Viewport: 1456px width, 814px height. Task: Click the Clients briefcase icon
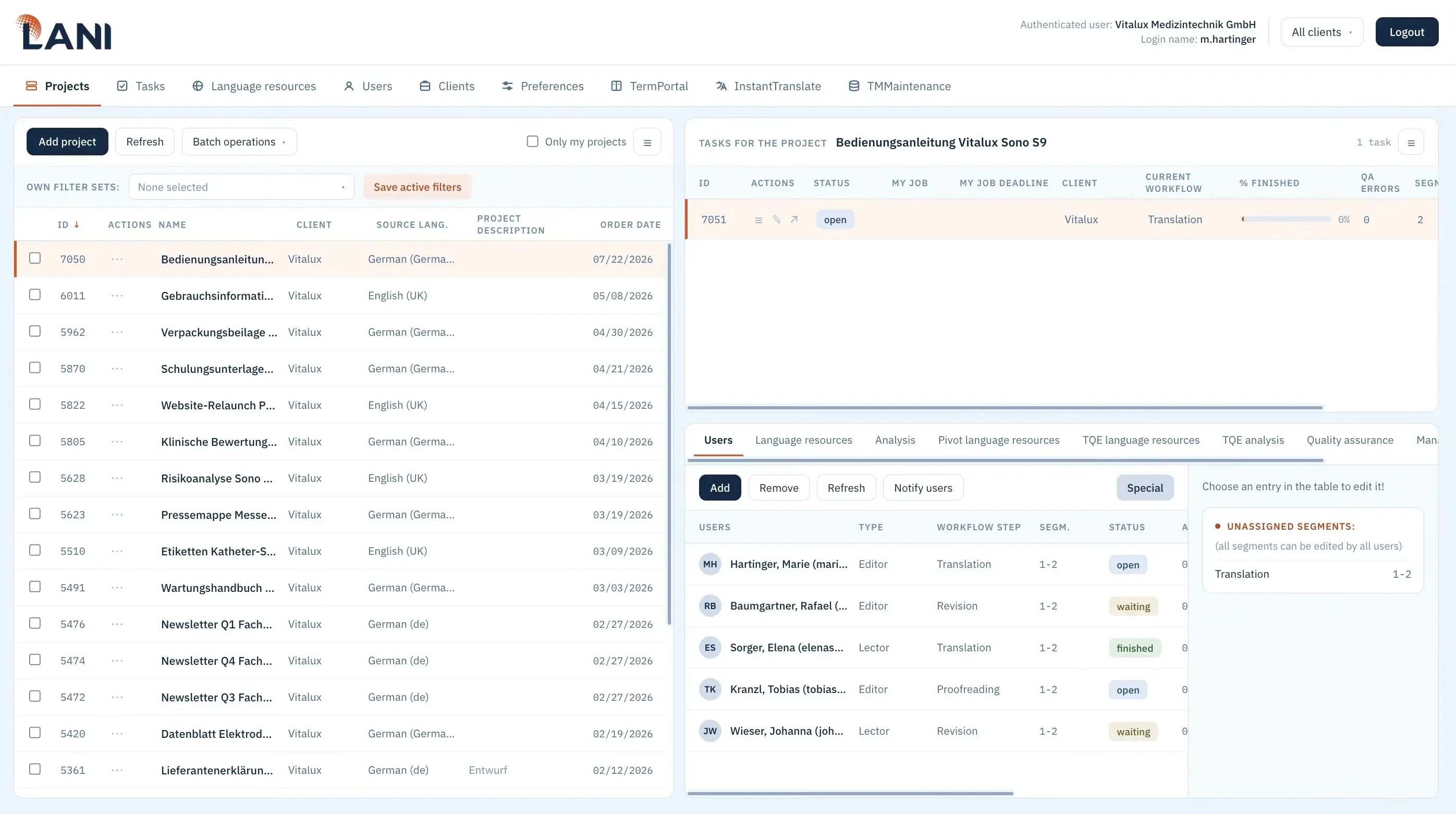[x=425, y=86]
